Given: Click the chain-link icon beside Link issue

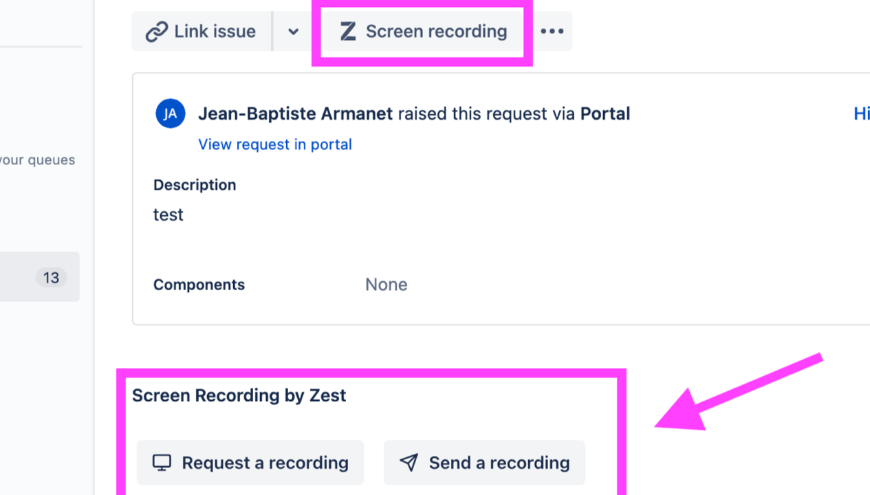Looking at the screenshot, I should (156, 32).
